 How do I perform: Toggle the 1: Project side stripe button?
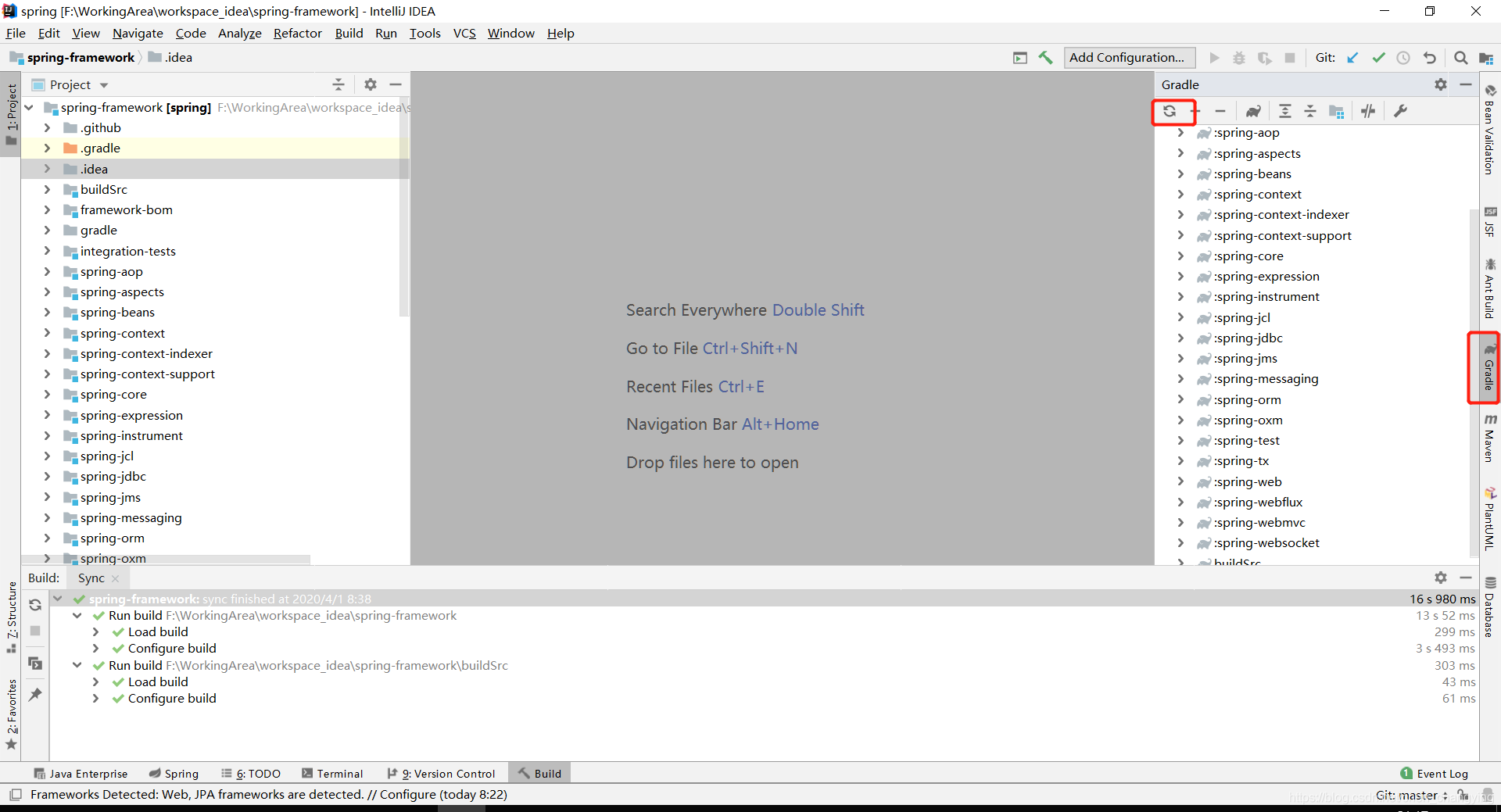(x=11, y=114)
